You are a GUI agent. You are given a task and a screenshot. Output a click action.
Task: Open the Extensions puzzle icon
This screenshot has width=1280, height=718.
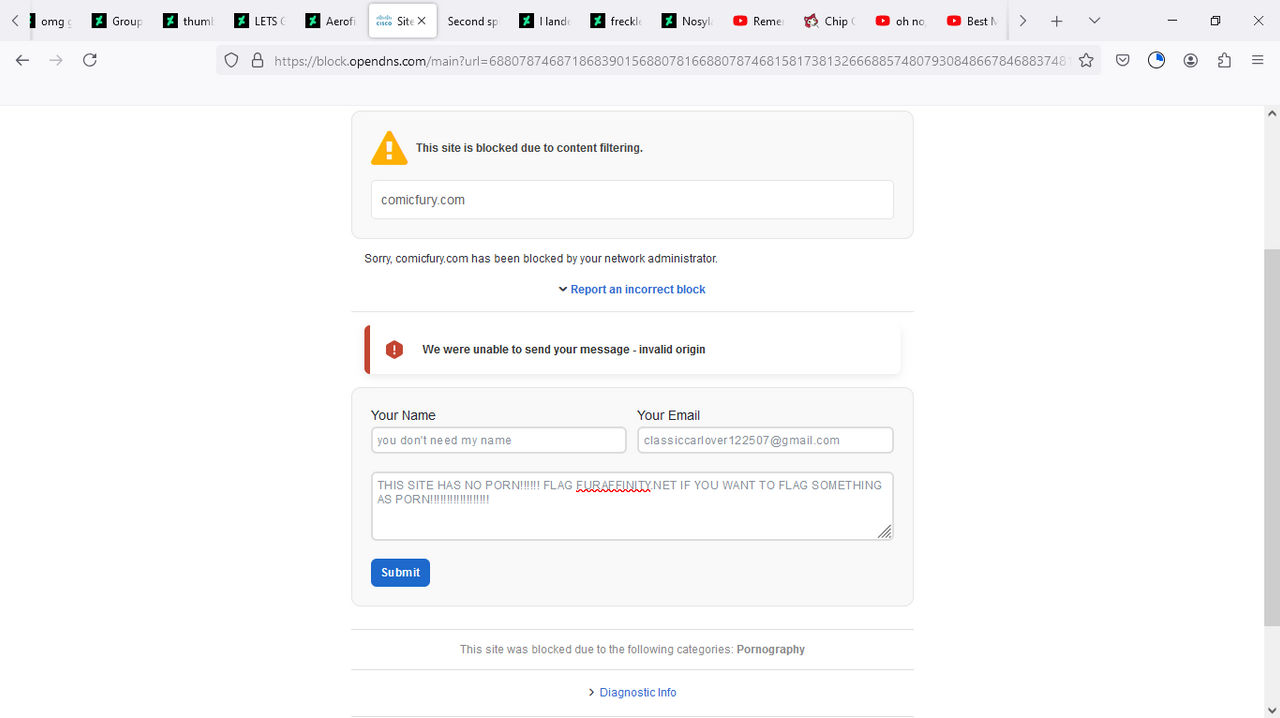[1224, 60]
